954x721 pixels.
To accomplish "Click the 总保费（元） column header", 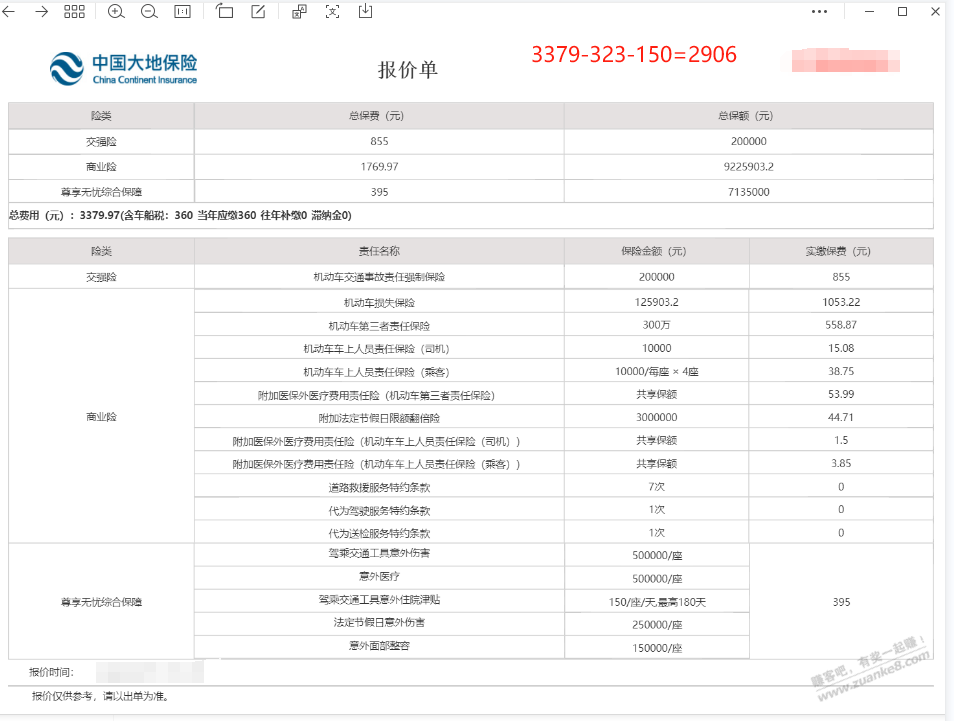I will coord(376,116).
